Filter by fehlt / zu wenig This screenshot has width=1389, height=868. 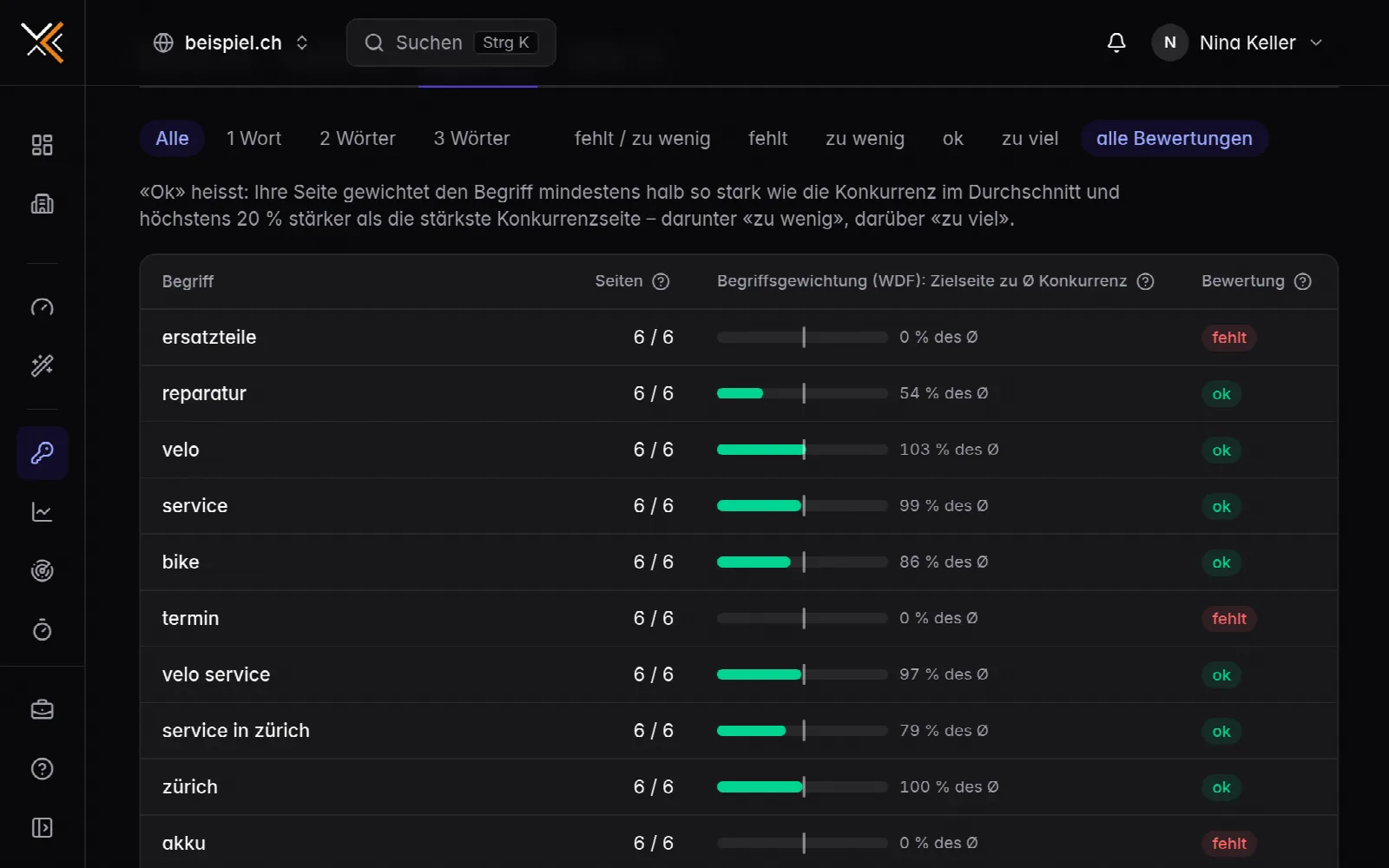642,139
